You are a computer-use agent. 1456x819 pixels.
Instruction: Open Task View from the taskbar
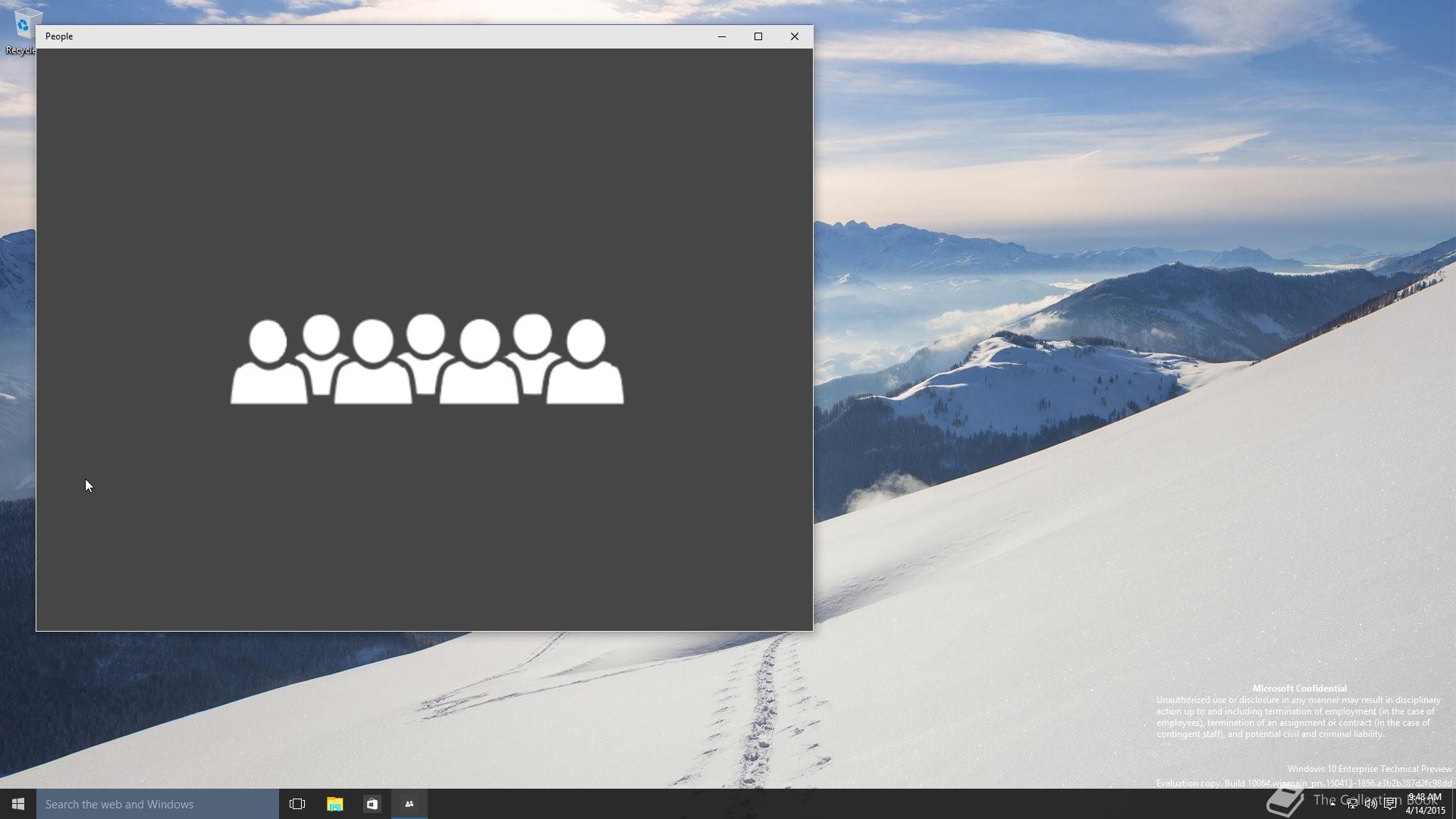297,804
